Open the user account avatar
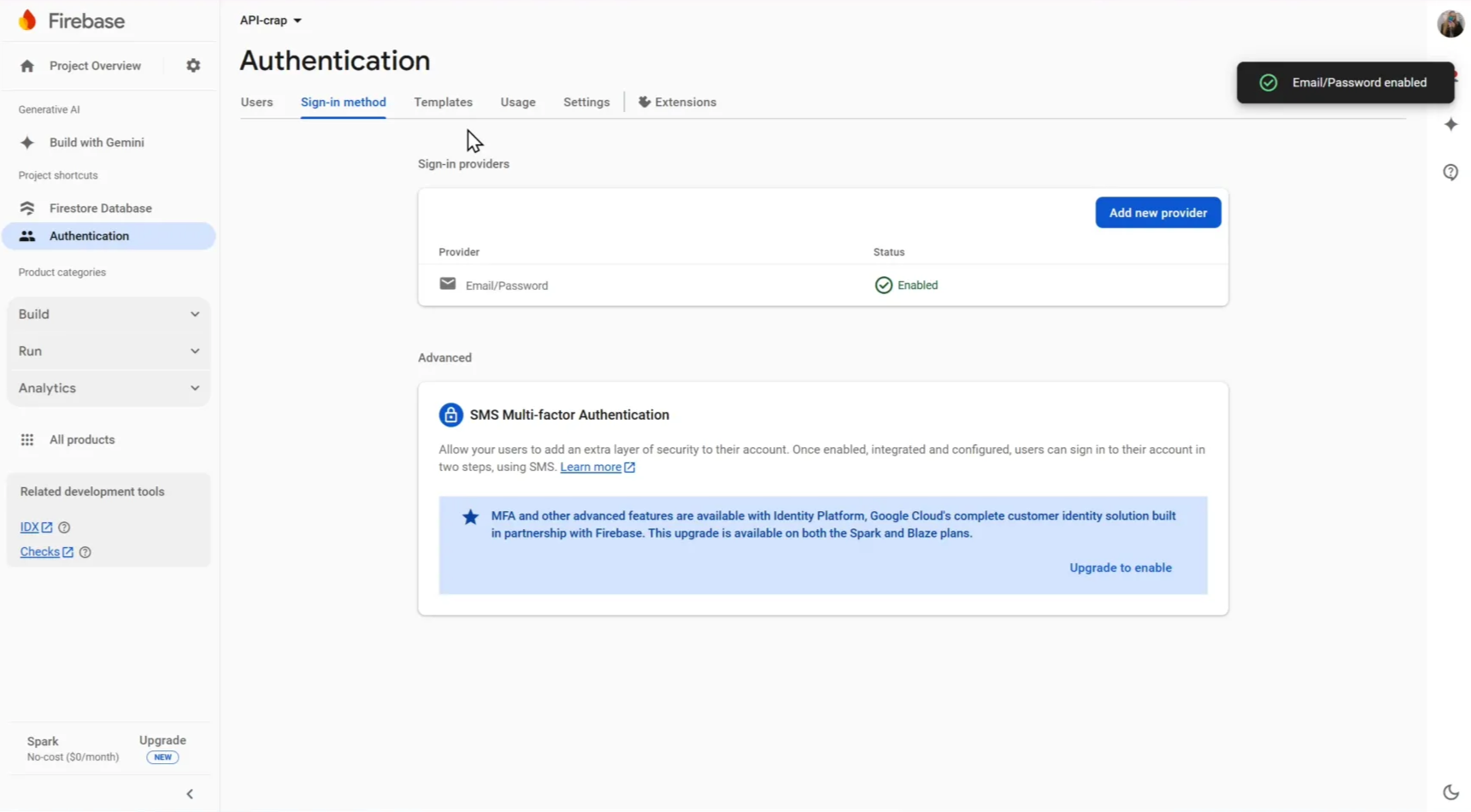 [x=1450, y=23]
